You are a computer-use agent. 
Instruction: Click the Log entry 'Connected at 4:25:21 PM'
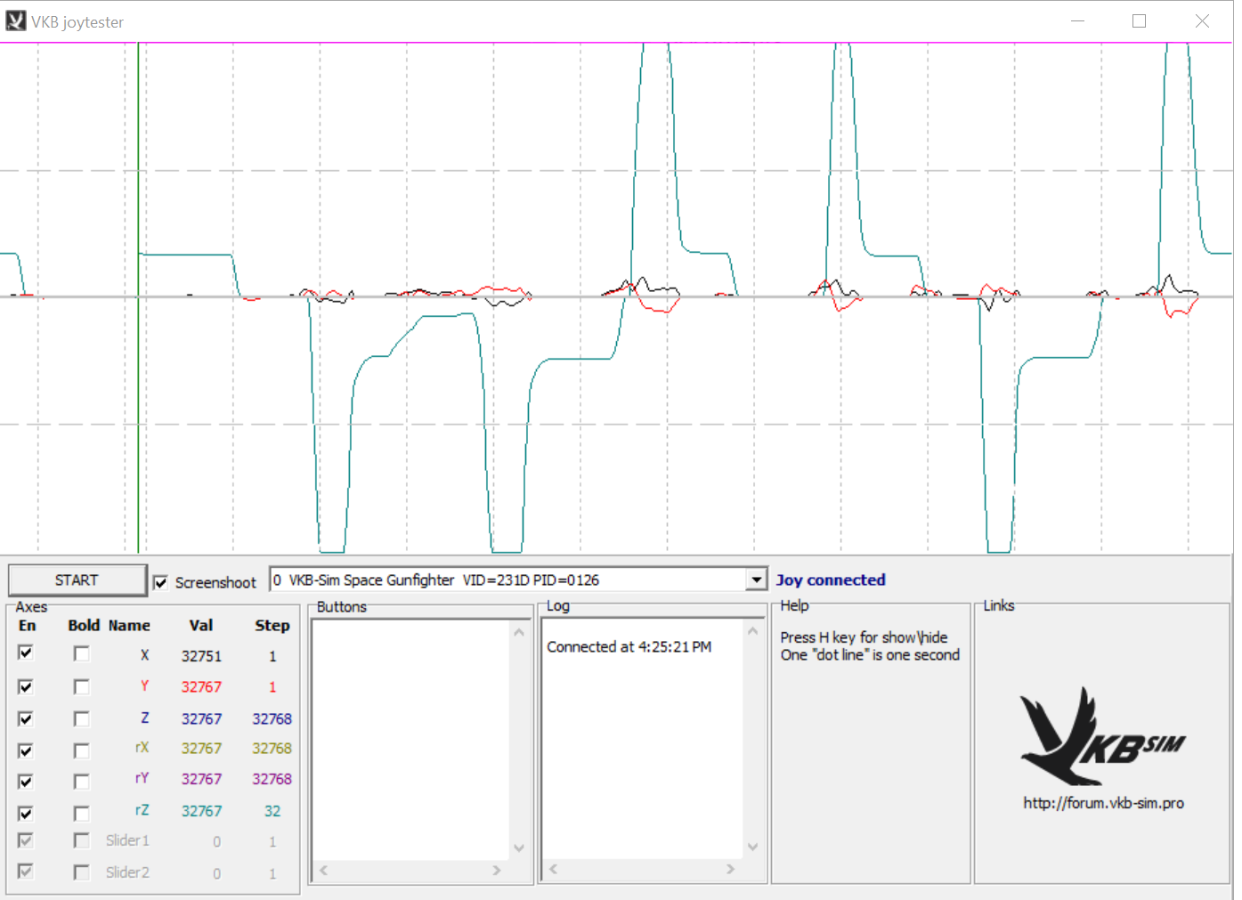click(x=629, y=647)
